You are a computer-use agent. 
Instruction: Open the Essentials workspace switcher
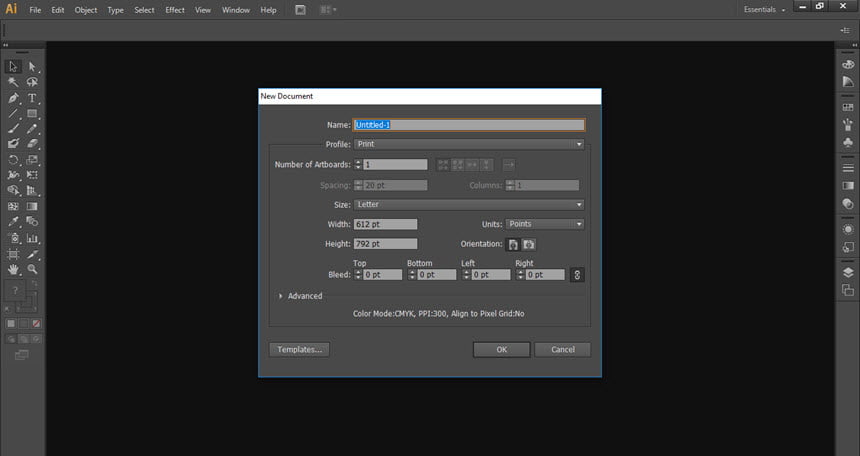(x=765, y=10)
